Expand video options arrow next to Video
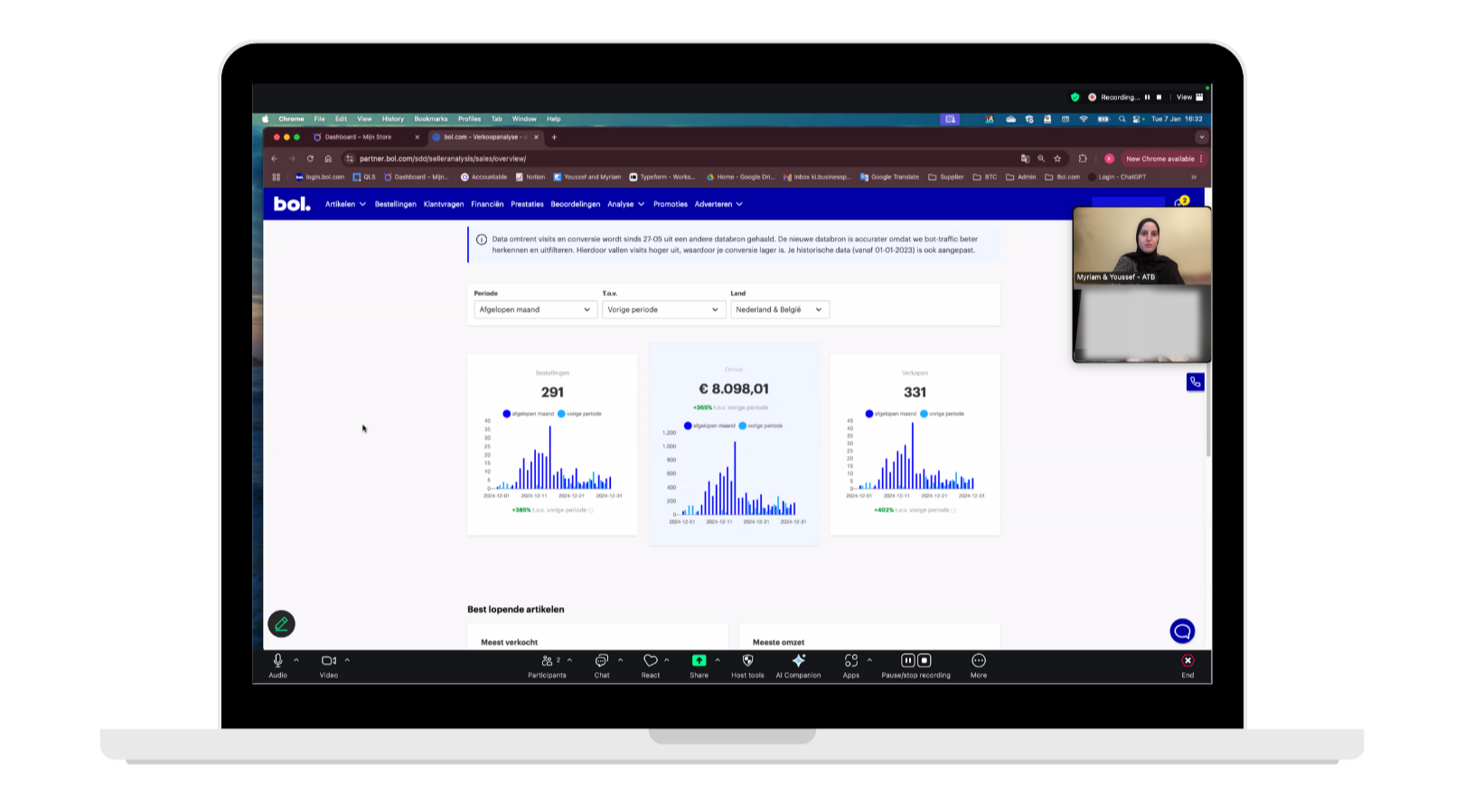Screen dimensions: 1464x812 [x=347, y=660]
